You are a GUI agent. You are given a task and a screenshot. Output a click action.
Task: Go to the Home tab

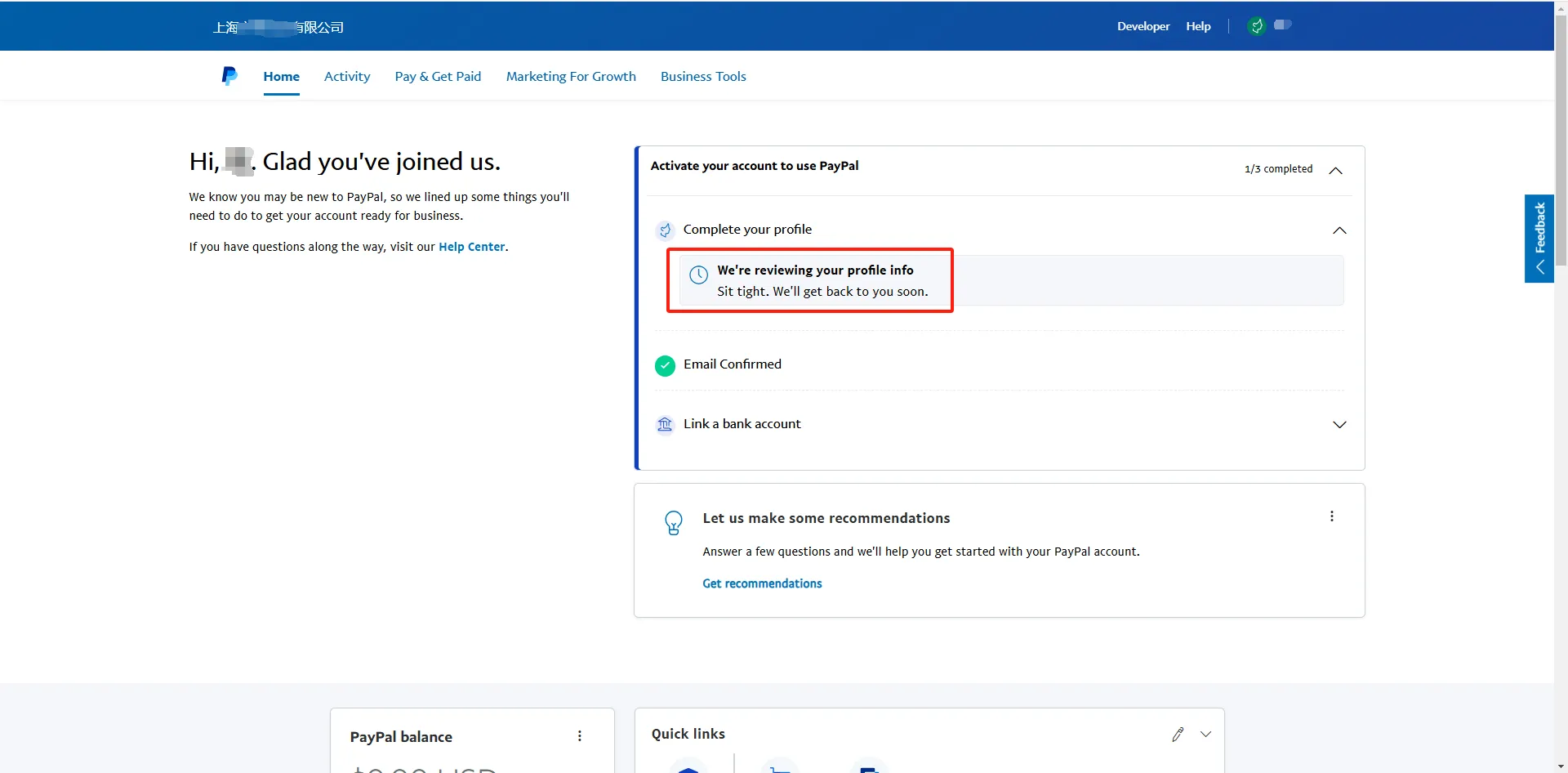click(x=281, y=77)
